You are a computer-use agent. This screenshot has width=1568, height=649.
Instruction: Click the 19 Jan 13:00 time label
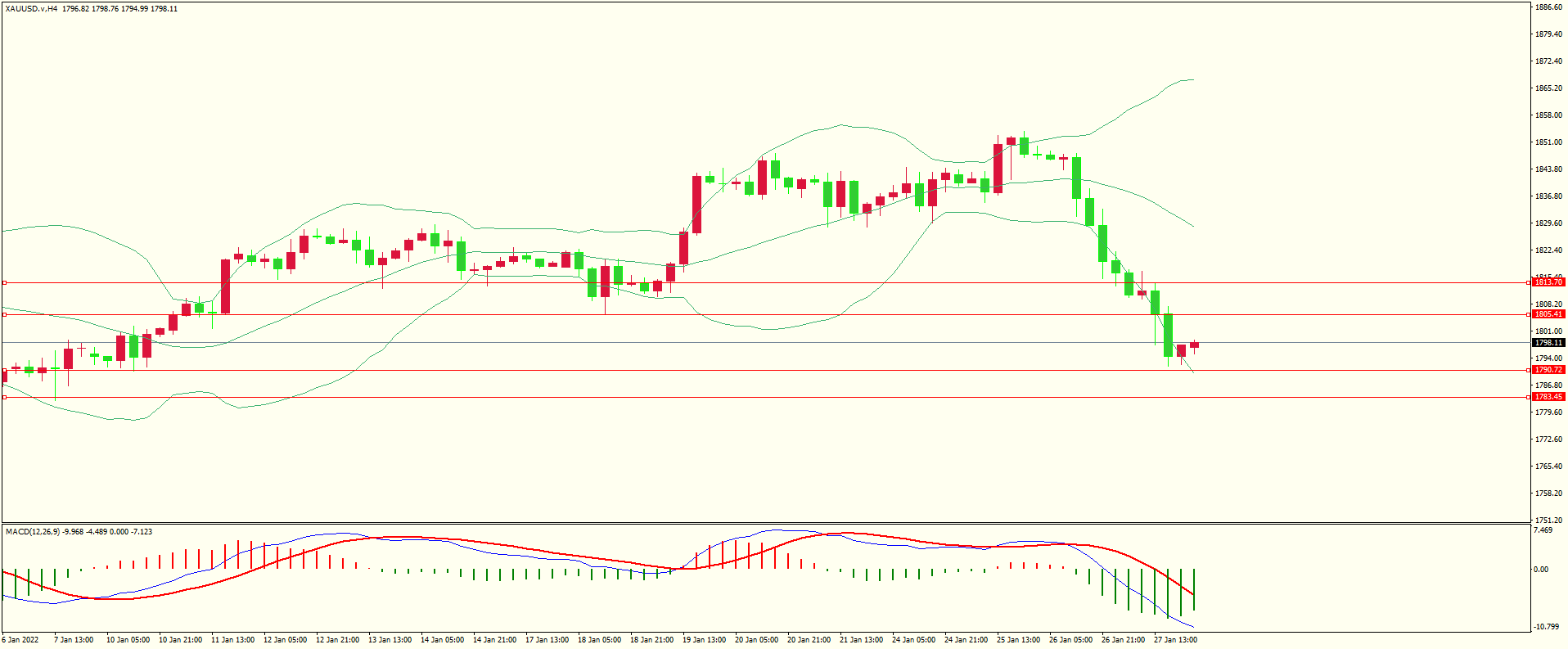tap(704, 640)
